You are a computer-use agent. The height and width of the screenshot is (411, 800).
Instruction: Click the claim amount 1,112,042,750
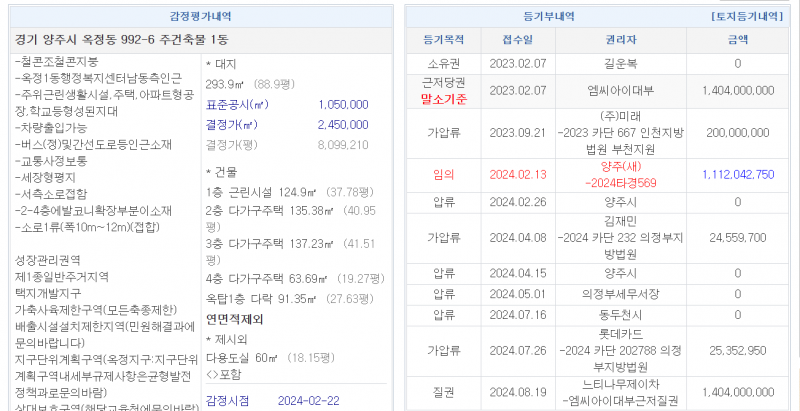tap(737, 174)
